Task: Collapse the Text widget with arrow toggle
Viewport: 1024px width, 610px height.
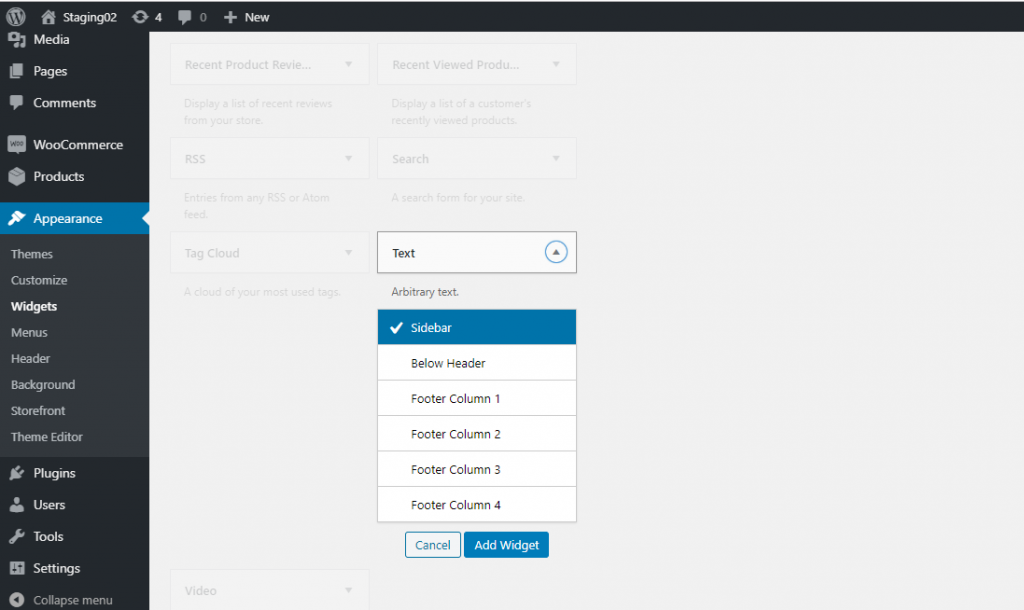Action: [556, 252]
